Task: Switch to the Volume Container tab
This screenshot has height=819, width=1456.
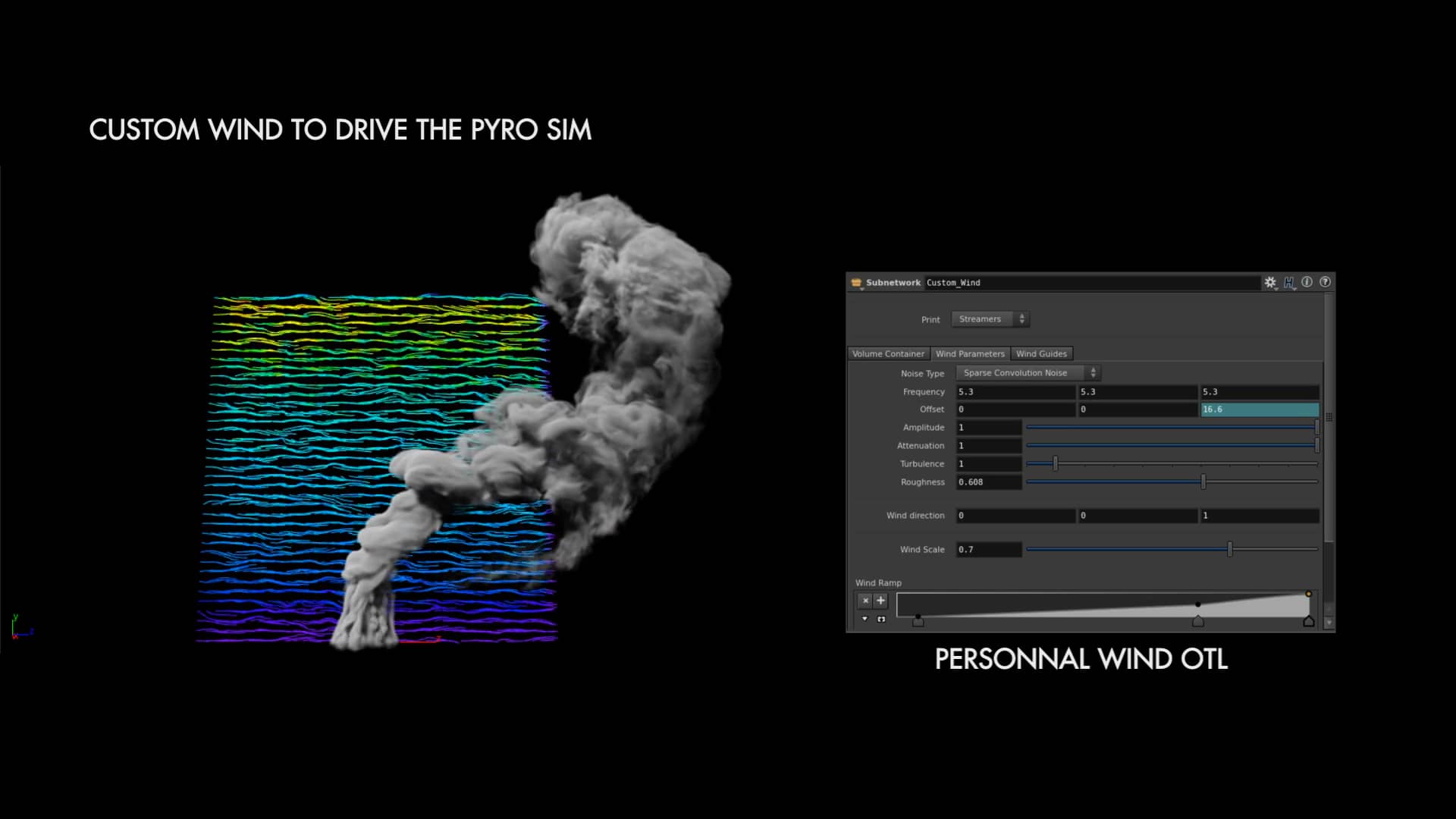Action: click(x=889, y=353)
